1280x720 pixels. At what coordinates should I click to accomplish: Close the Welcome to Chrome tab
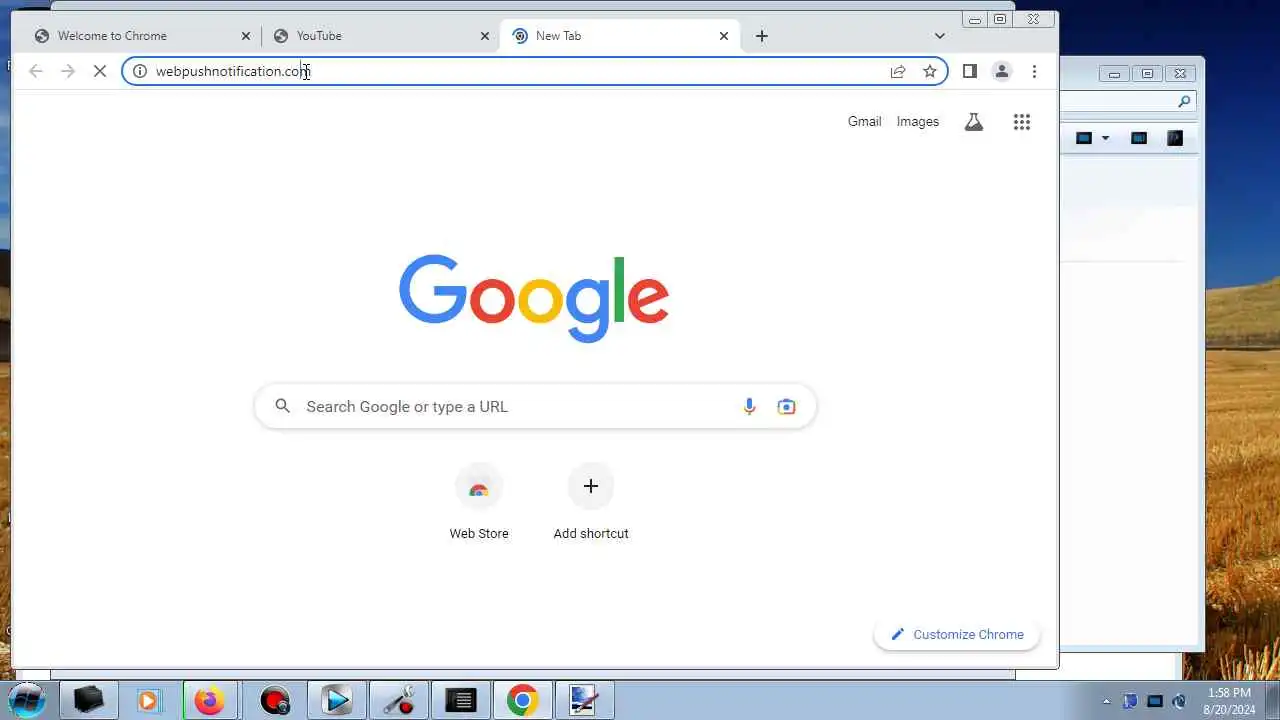coord(246,36)
